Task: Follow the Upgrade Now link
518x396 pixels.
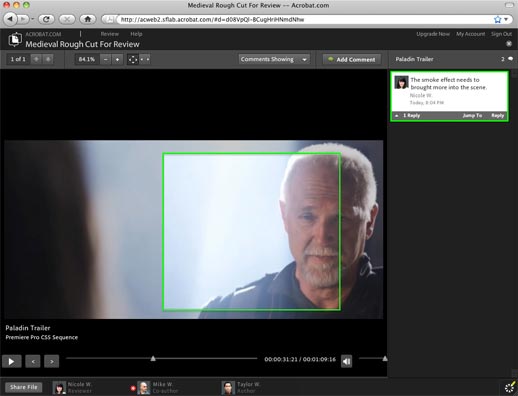Action: tap(433, 34)
